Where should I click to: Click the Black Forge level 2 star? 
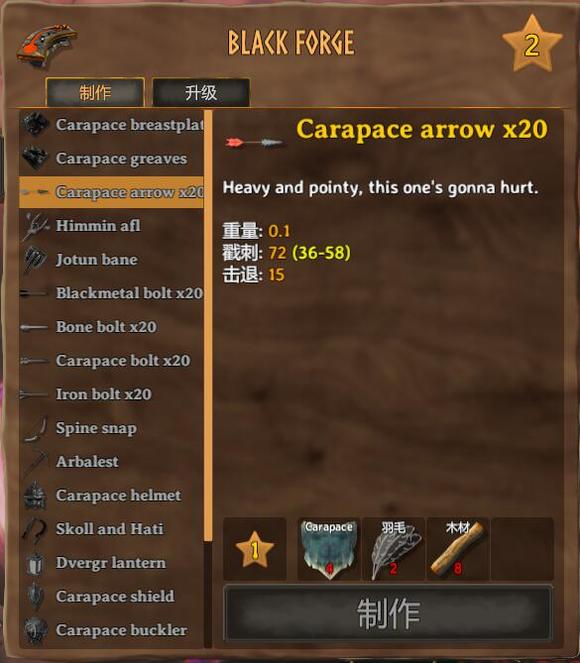tap(532, 44)
